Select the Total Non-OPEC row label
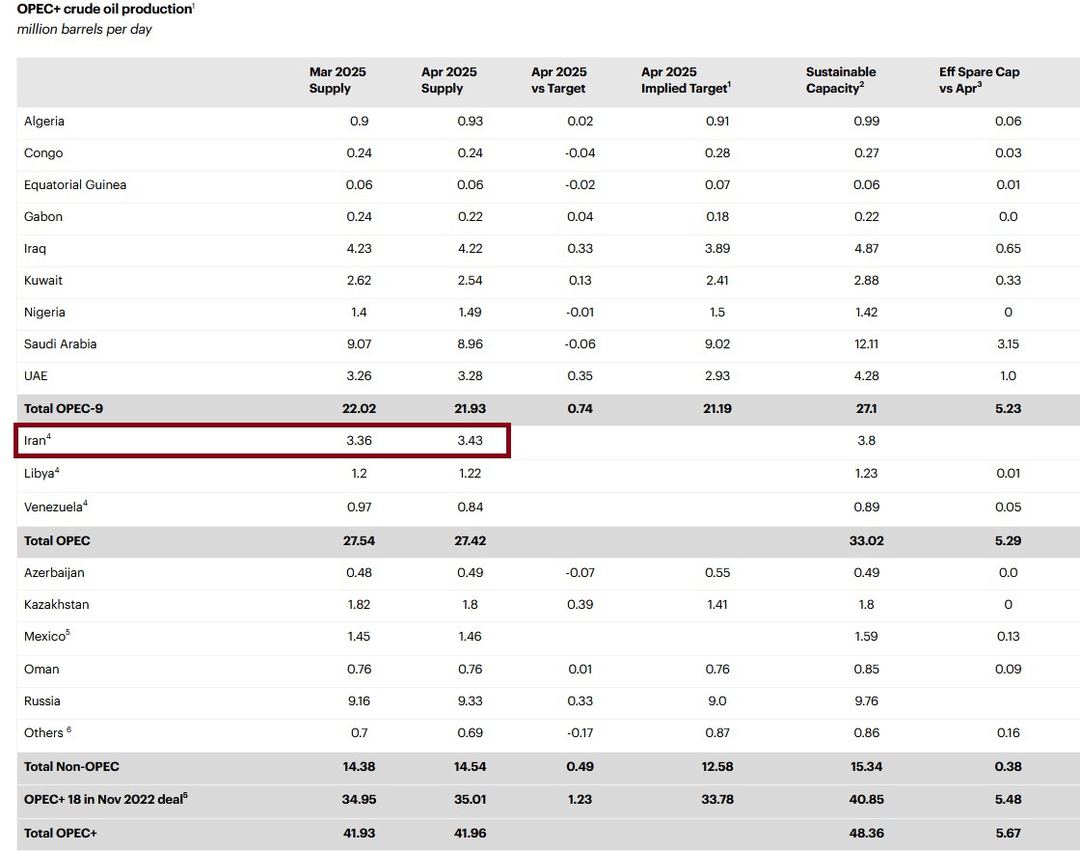The height and width of the screenshot is (851, 1080). click(x=71, y=767)
